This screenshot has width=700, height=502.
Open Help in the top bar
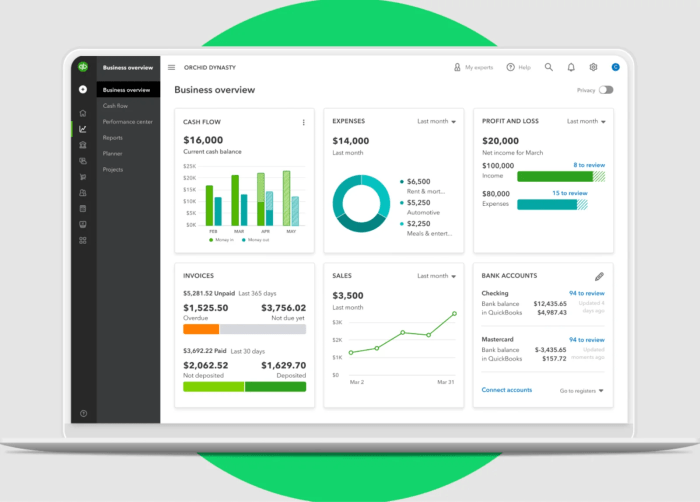click(x=519, y=67)
